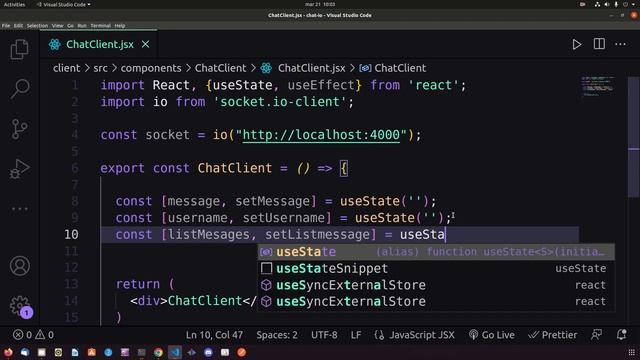Open the Selection menu
Screen dimensions: 640x360
pos(37,25)
